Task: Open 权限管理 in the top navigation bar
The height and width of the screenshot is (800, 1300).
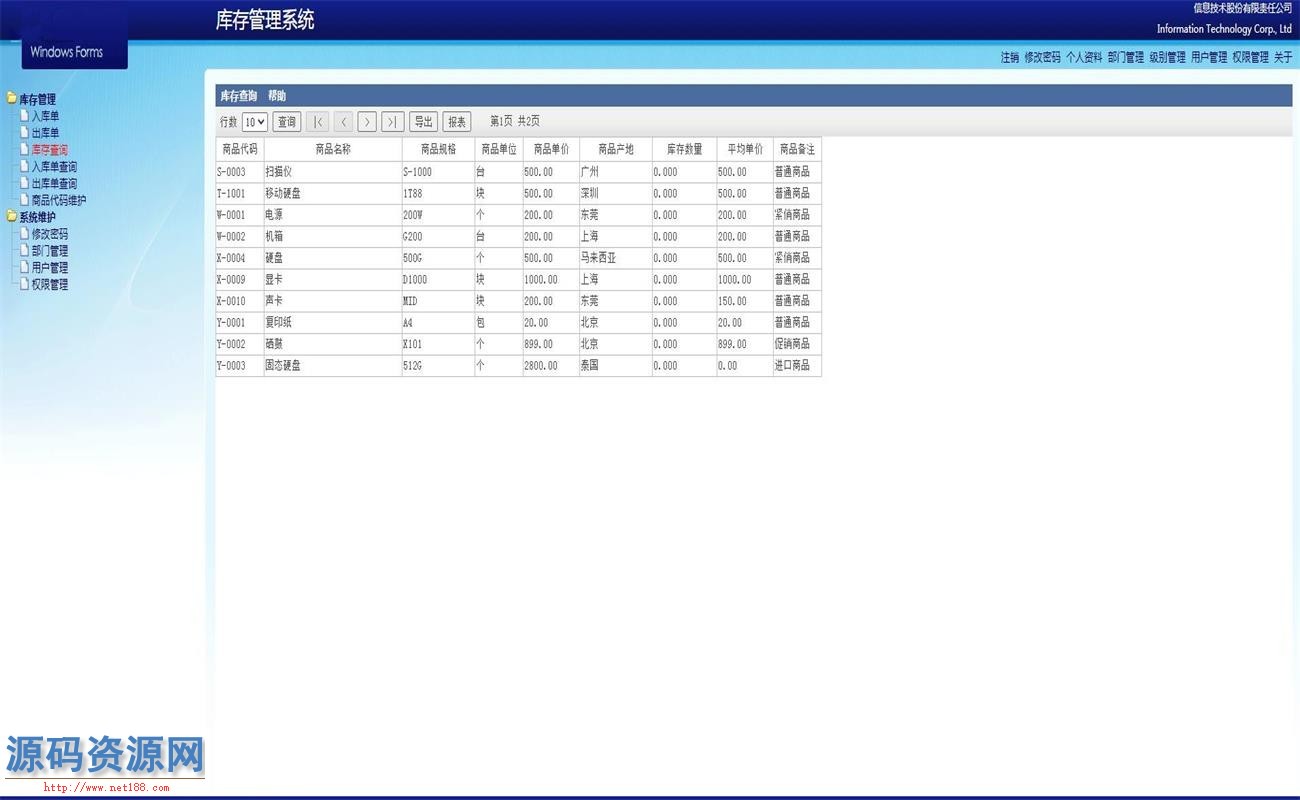Action: click(x=1250, y=58)
